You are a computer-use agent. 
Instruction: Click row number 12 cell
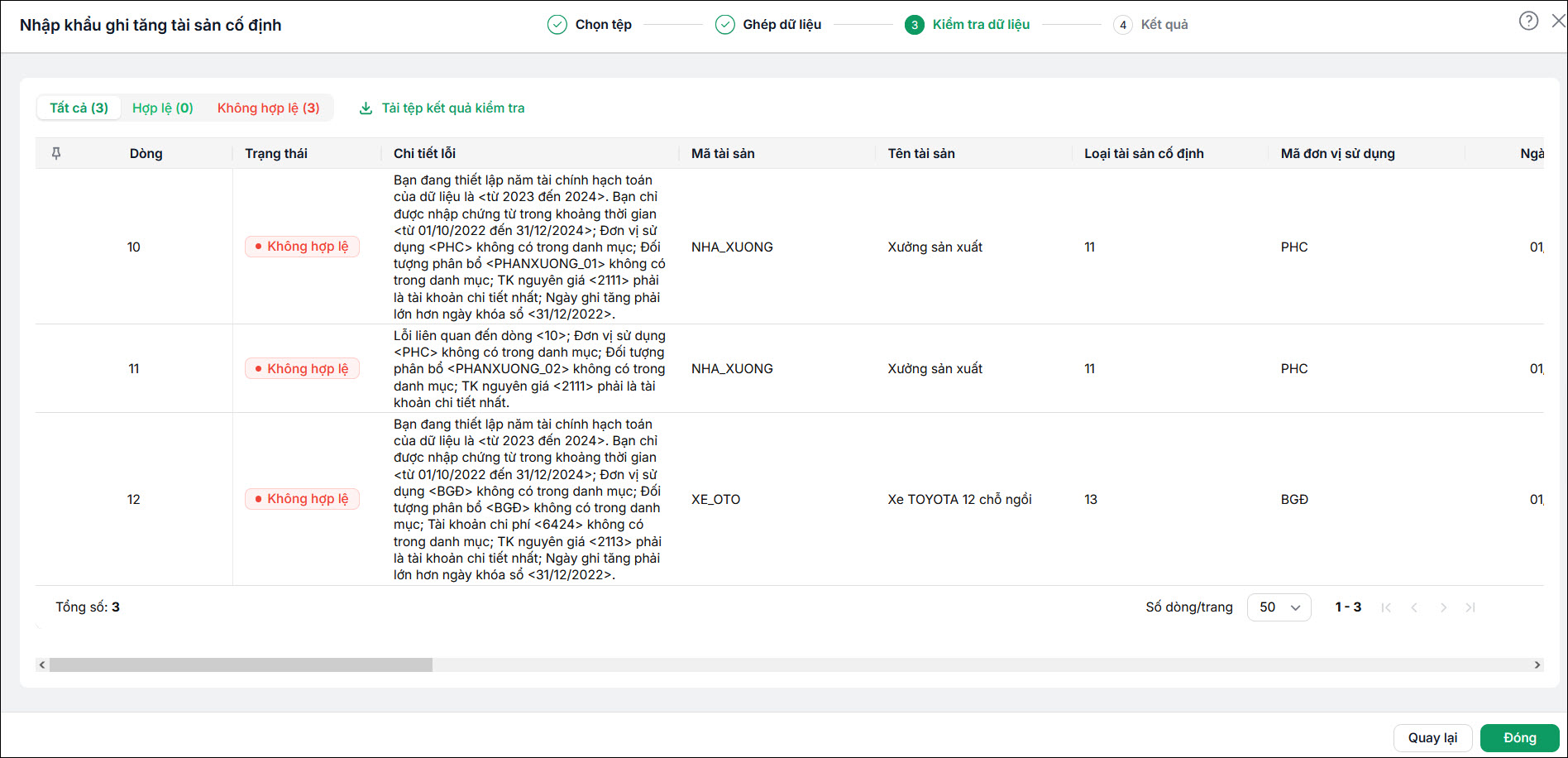click(x=134, y=500)
